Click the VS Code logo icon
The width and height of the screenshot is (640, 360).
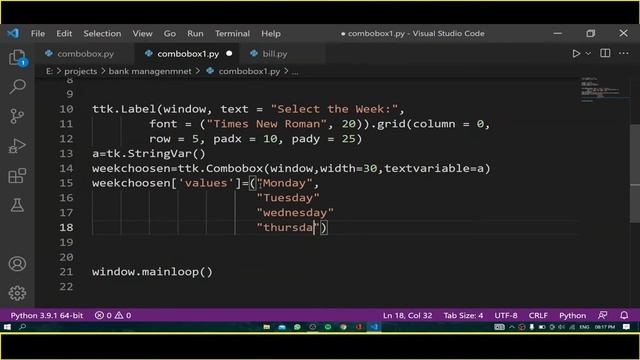(13, 33)
